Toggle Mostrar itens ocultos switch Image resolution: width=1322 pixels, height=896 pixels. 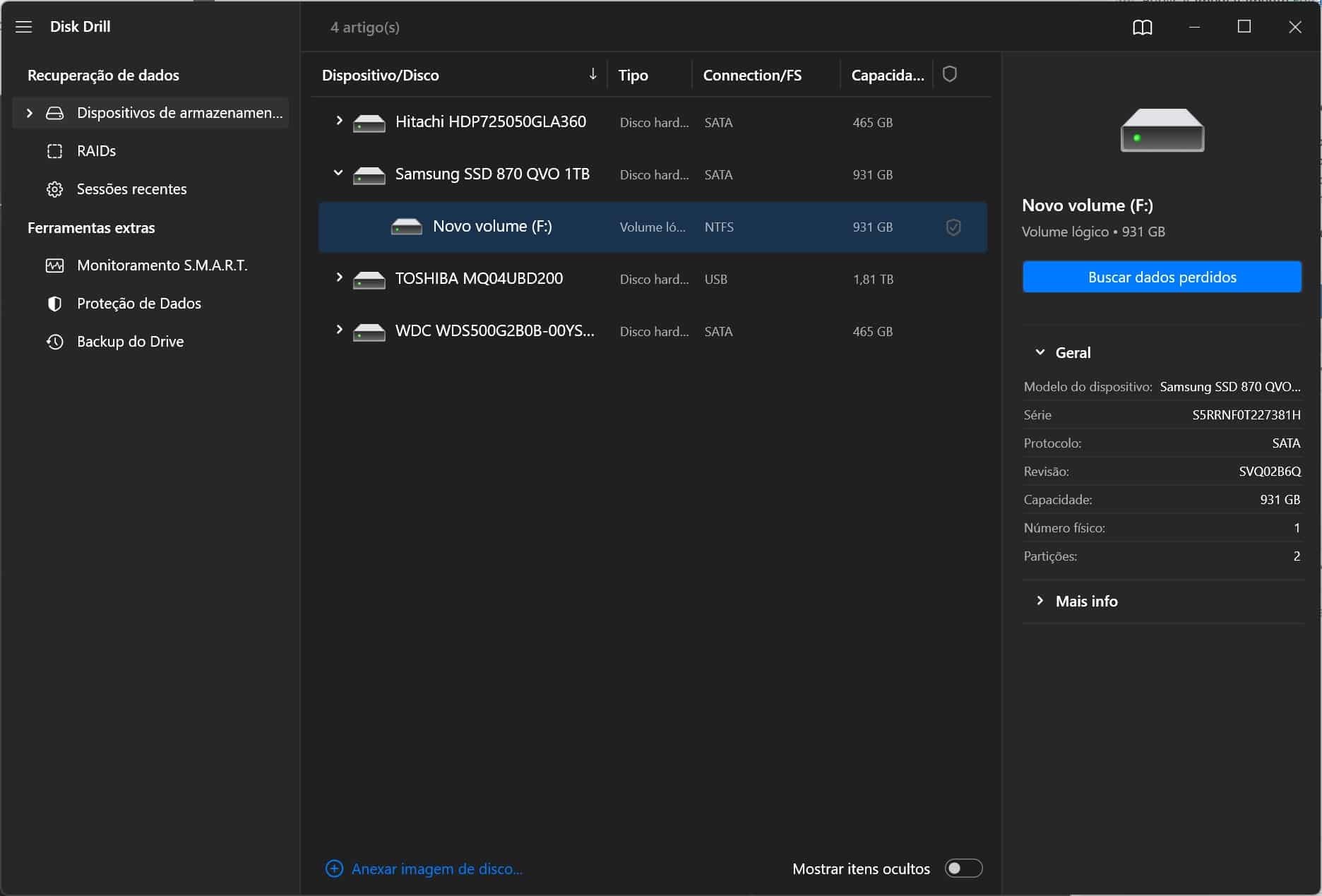pyautogui.click(x=963, y=868)
